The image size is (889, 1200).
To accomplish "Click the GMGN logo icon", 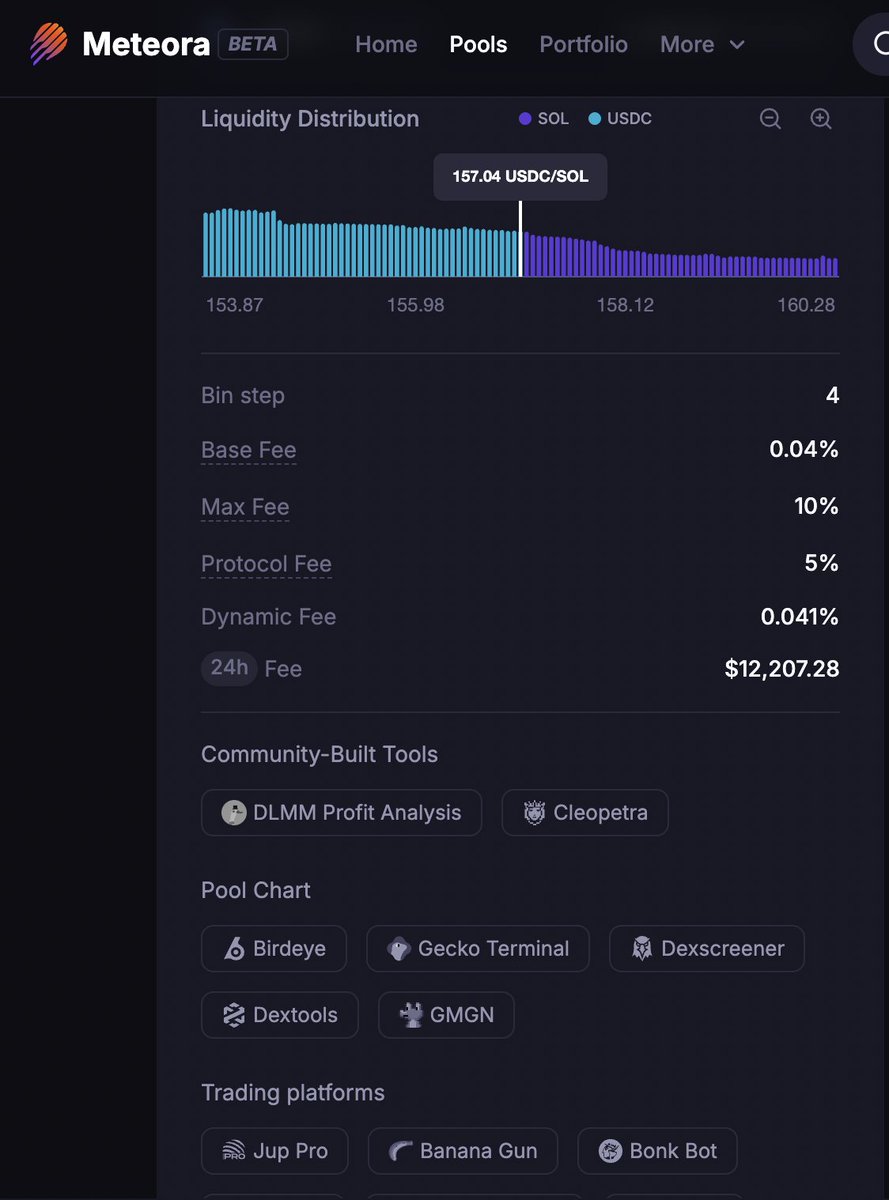I will click(x=411, y=1015).
